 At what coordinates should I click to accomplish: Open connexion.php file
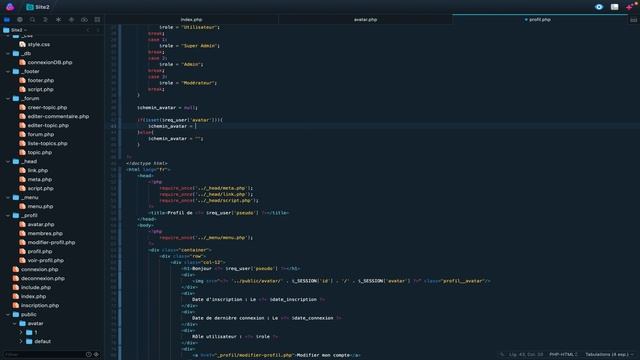39,269
